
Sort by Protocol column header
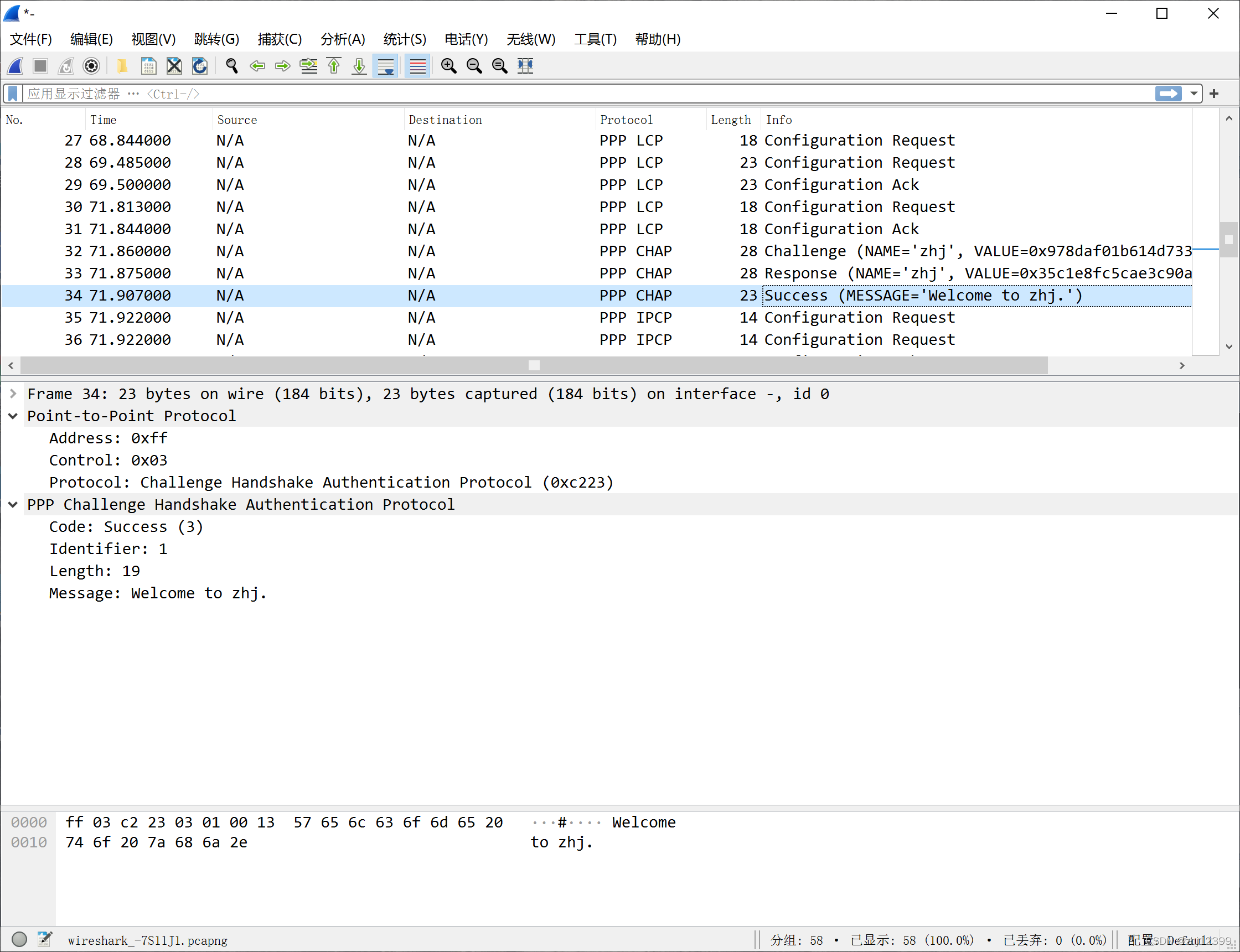point(651,120)
